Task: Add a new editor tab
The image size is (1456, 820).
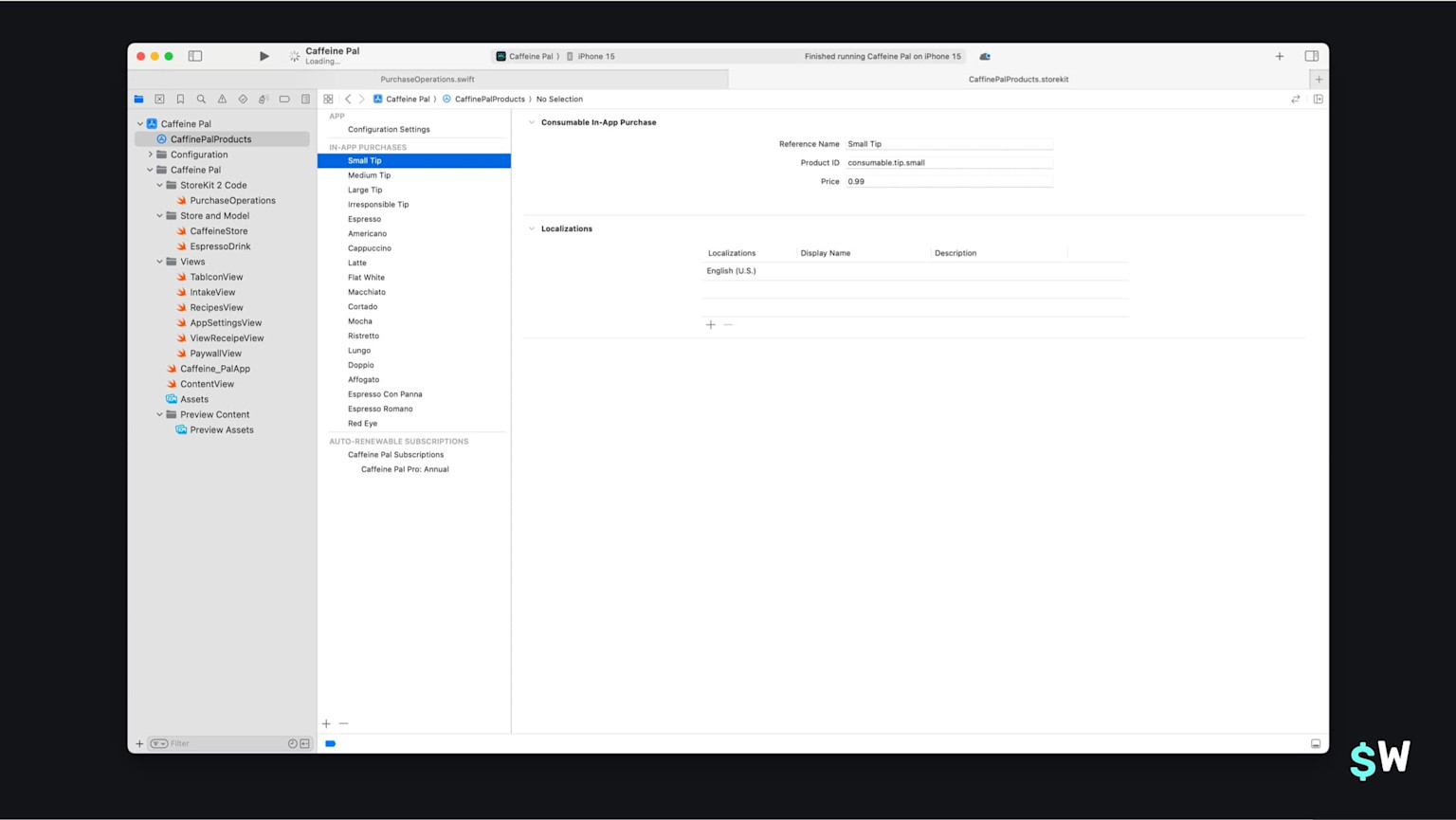Action: (x=1319, y=80)
